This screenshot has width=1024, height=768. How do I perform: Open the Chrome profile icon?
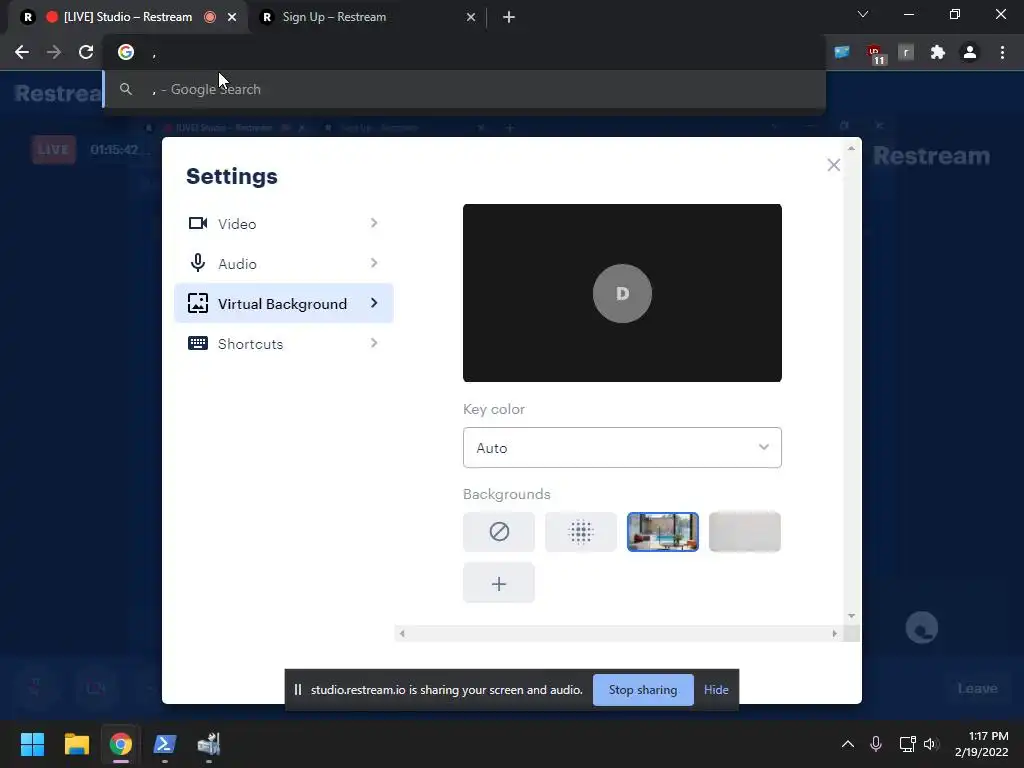click(x=970, y=52)
